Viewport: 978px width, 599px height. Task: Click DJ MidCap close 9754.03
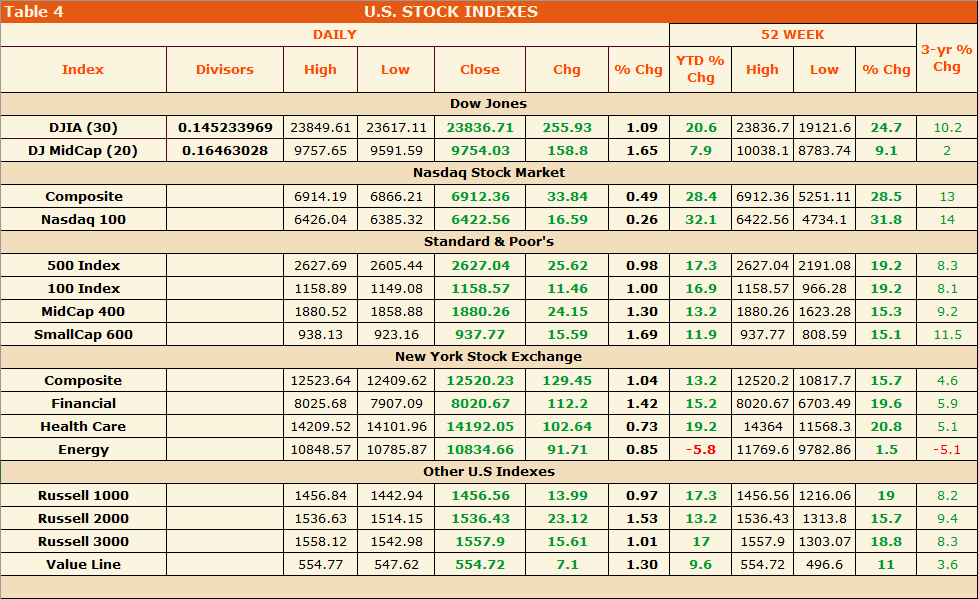tap(480, 150)
